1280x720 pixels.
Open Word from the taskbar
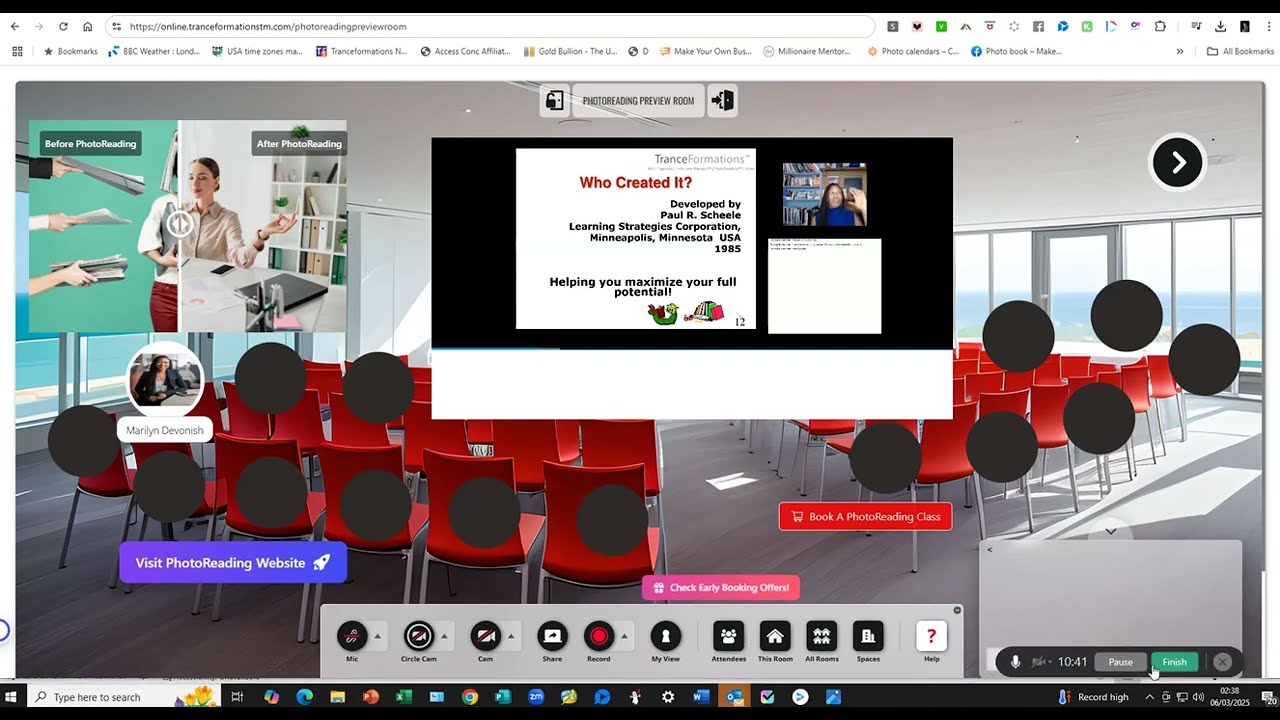pyautogui.click(x=700, y=697)
